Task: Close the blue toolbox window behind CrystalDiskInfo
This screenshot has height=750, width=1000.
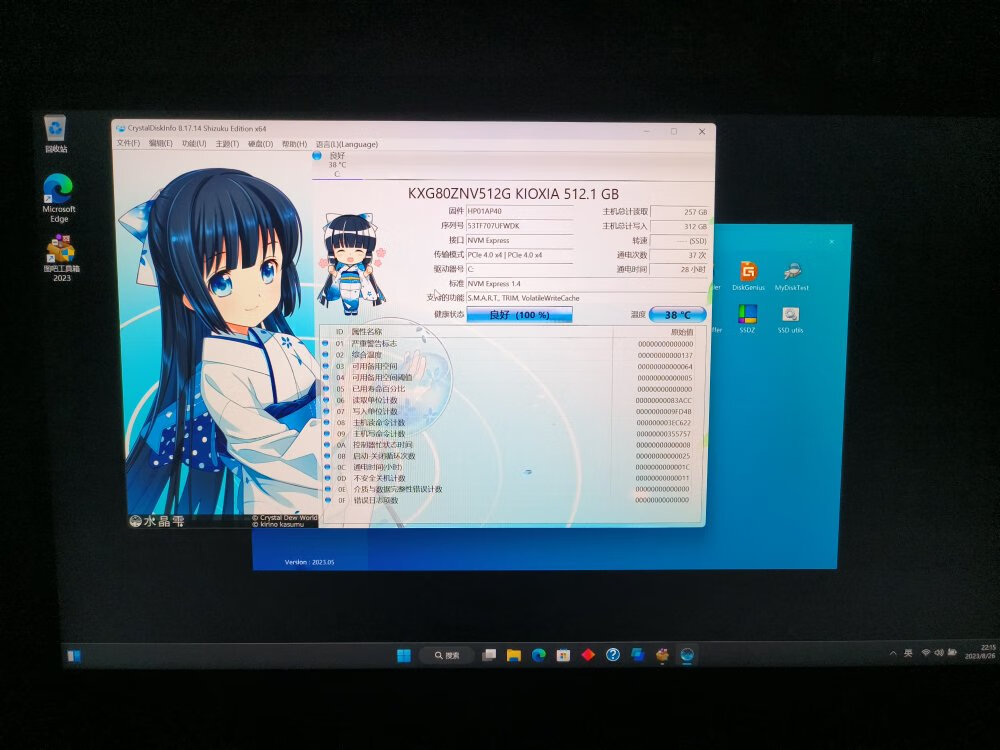Action: (x=831, y=242)
